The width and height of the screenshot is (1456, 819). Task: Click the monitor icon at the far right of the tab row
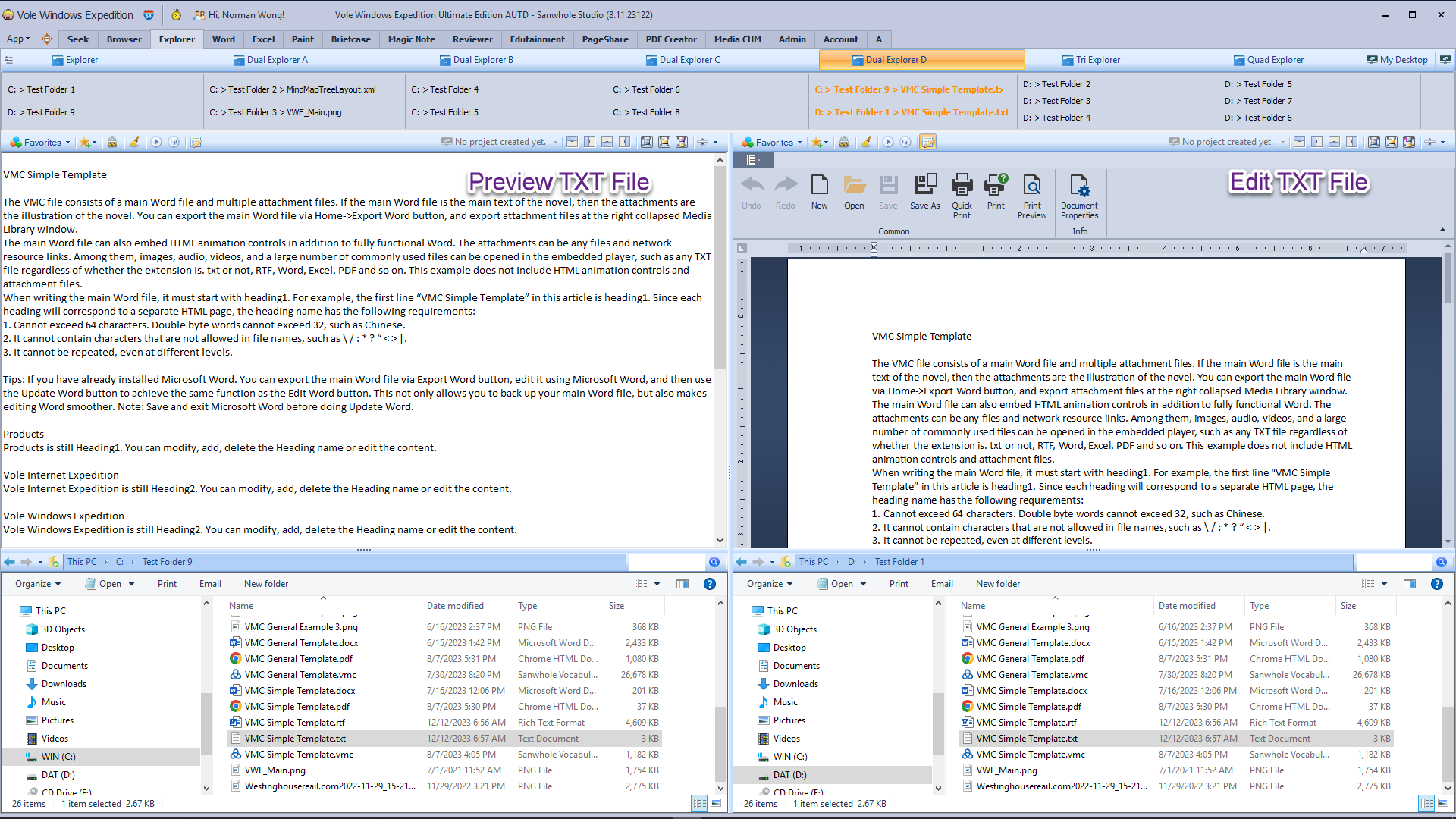point(1445,60)
